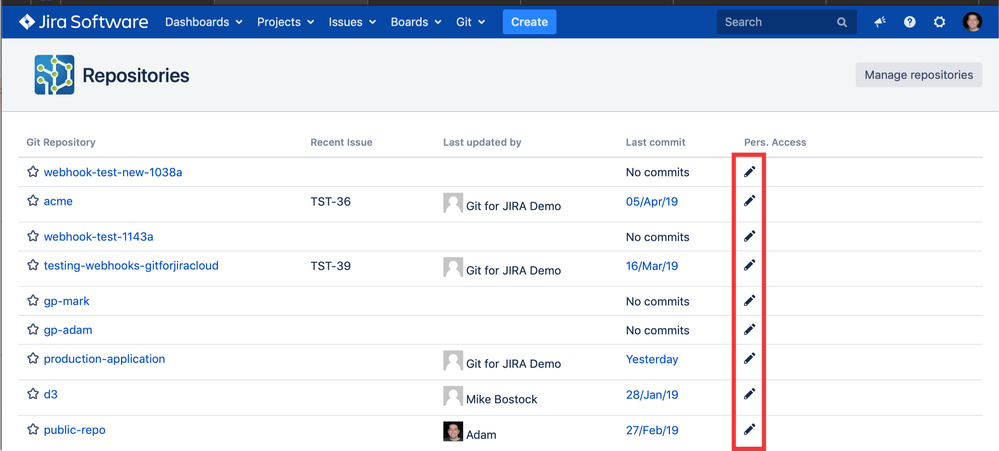Open the user profile avatar
The image size is (999, 451).
pyautogui.click(x=972, y=22)
